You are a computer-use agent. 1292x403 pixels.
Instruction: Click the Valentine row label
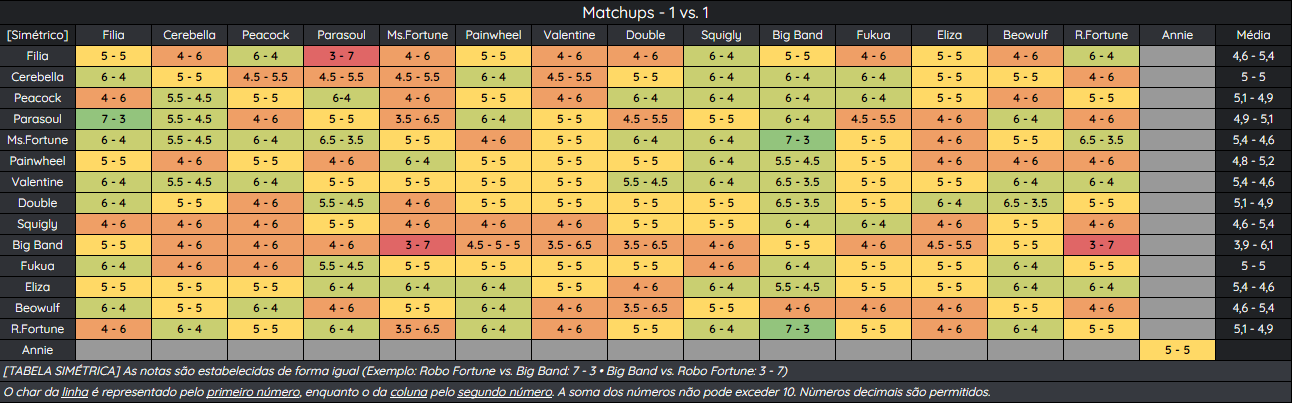[37, 182]
